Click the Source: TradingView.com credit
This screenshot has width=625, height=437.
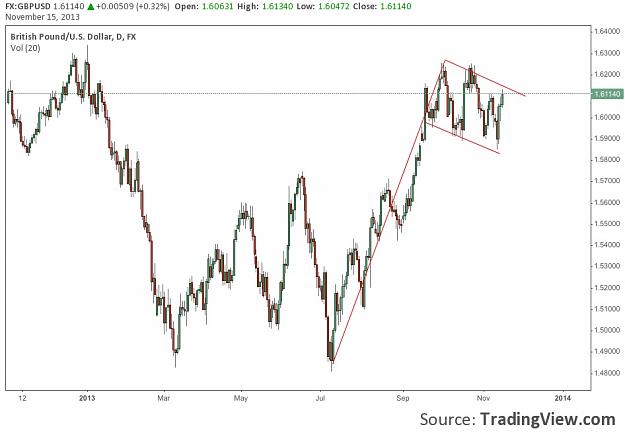point(517,419)
